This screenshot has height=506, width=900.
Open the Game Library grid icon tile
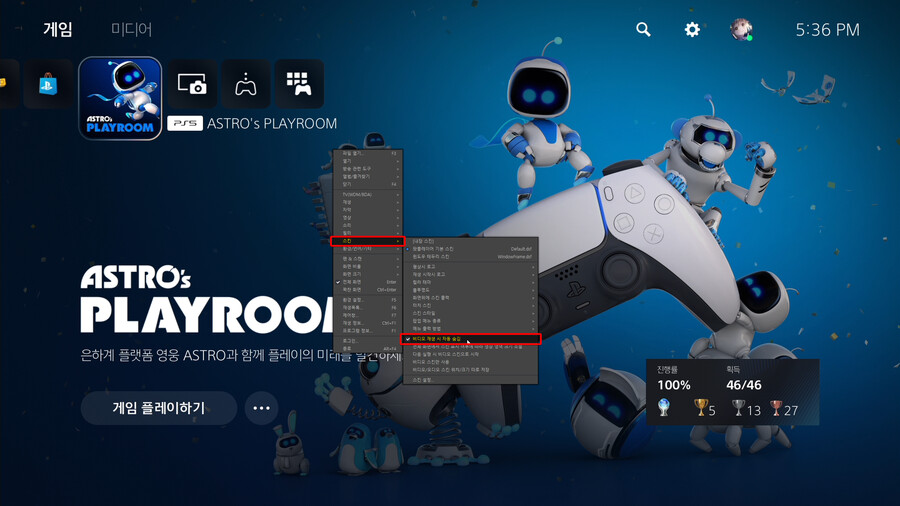[299, 84]
